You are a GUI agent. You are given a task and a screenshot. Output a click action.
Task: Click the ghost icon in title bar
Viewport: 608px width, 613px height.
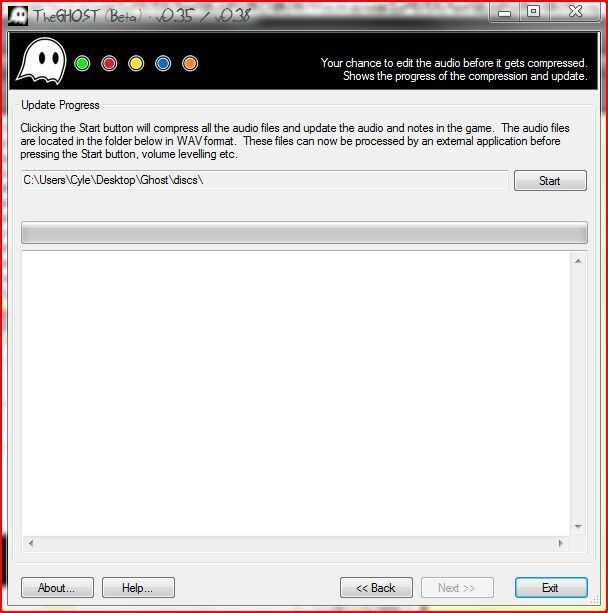(x=18, y=16)
